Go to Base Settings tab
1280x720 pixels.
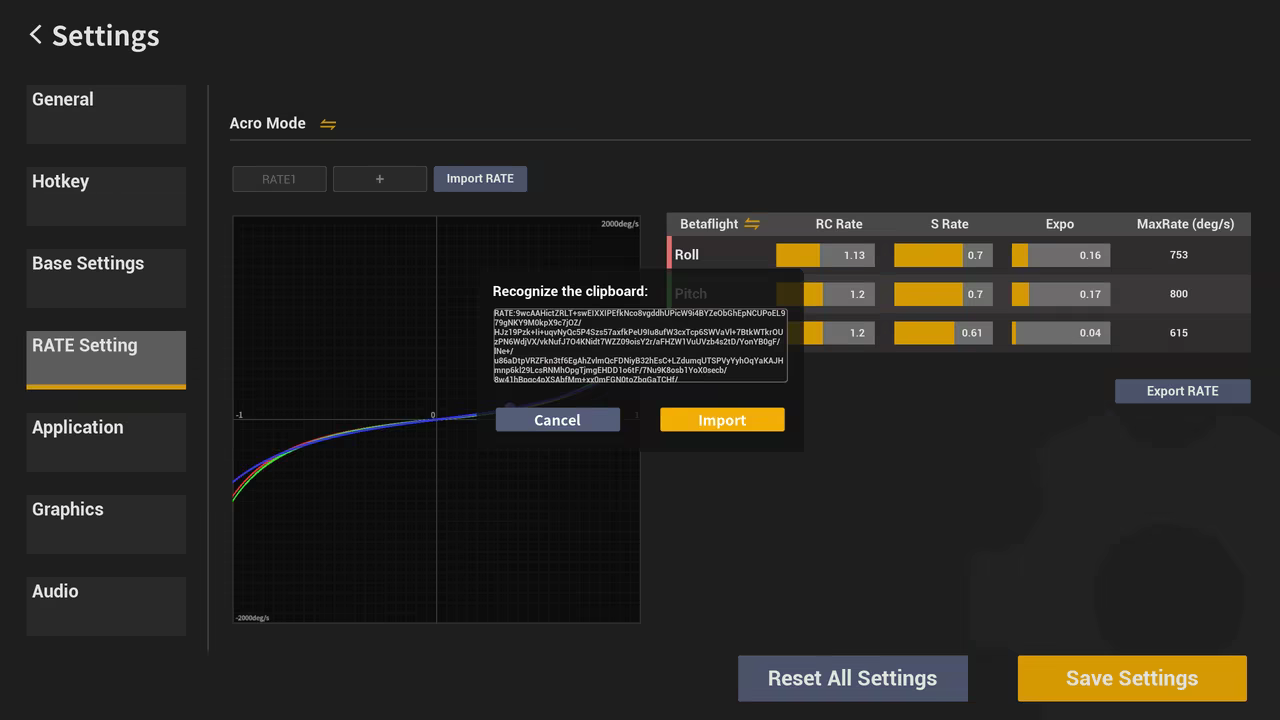coord(106,278)
